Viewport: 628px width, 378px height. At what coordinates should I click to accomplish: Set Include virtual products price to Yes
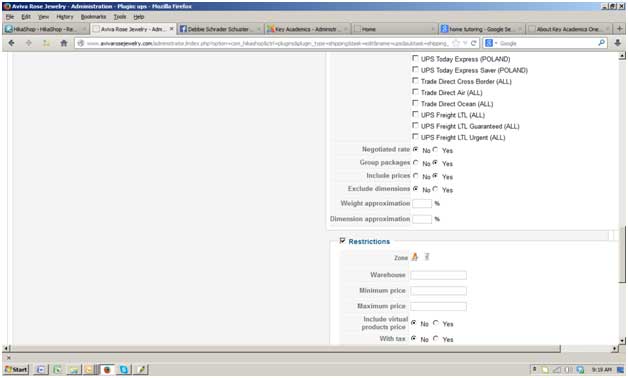point(436,323)
